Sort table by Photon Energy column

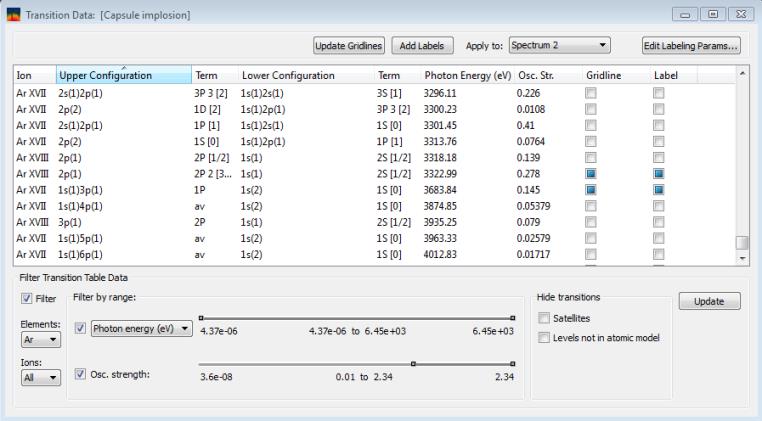tap(467, 76)
